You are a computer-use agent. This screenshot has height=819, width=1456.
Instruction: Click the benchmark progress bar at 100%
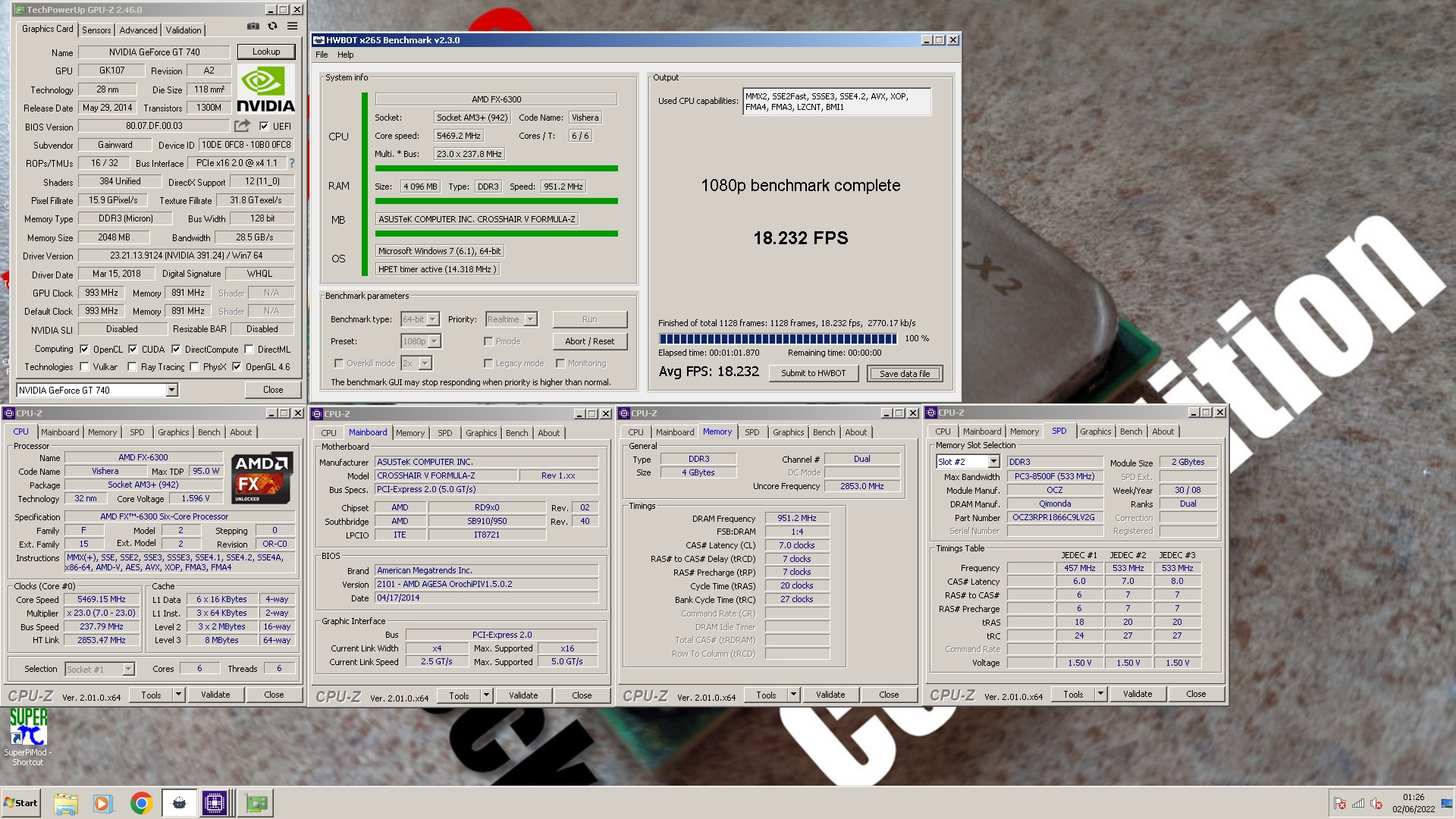(x=778, y=339)
